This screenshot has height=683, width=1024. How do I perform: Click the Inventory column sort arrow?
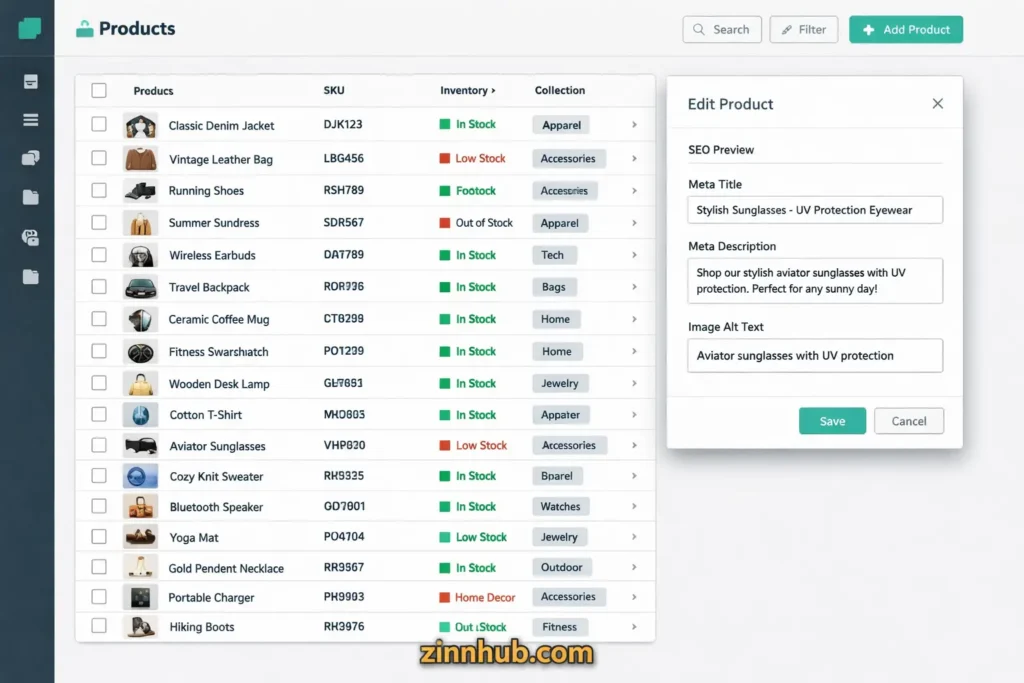point(495,89)
